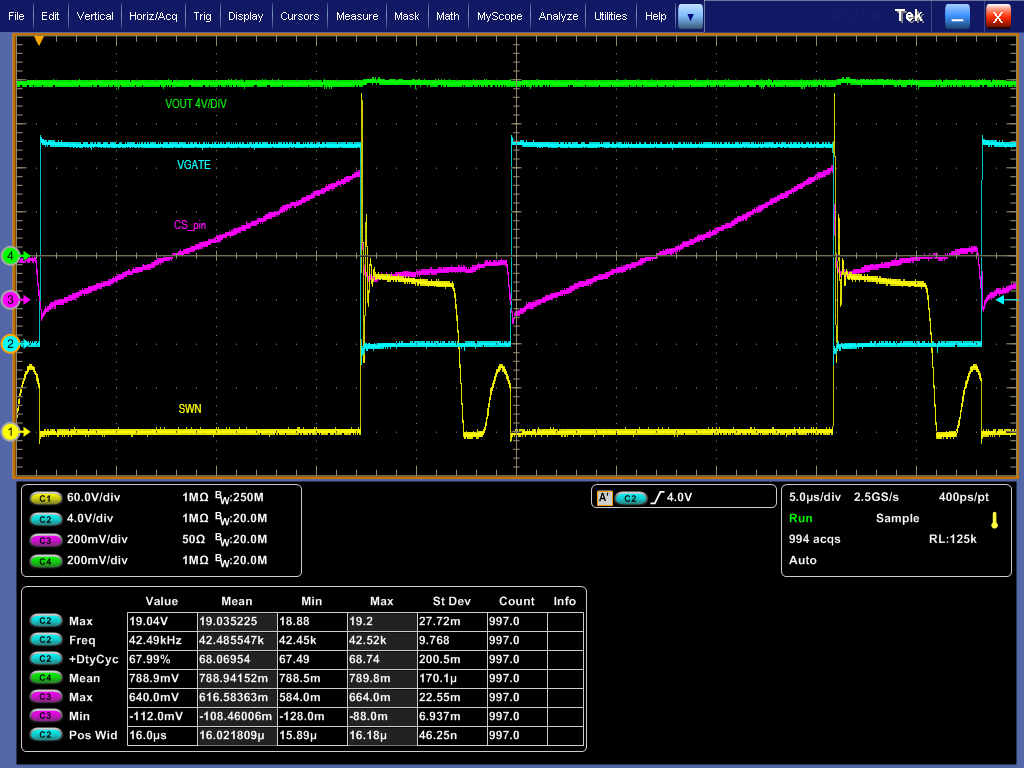This screenshot has width=1024, height=768.
Task: Select the green channel 4 marker on the graticule edge
Action: coord(9,256)
